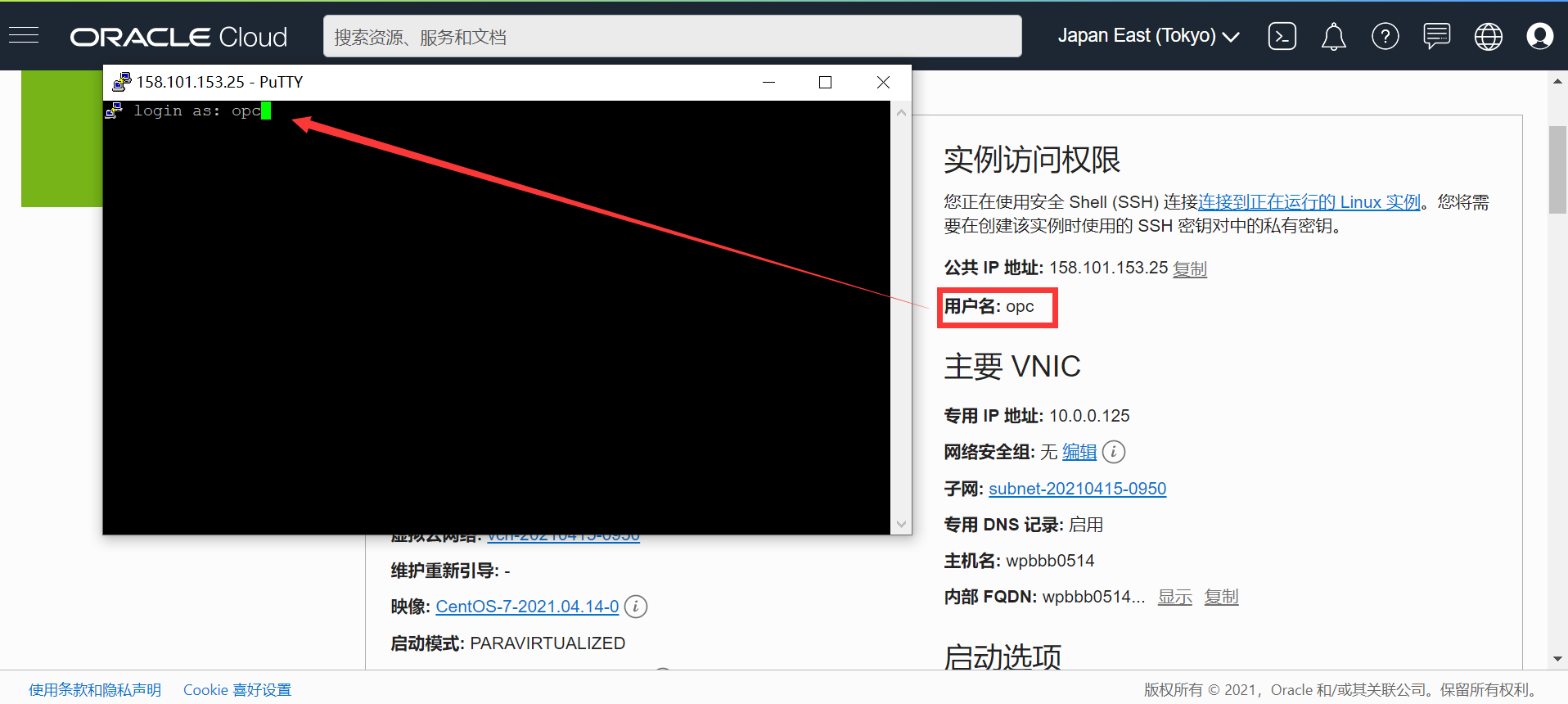Click the 主机名: wpbbb0514 text

click(1019, 561)
